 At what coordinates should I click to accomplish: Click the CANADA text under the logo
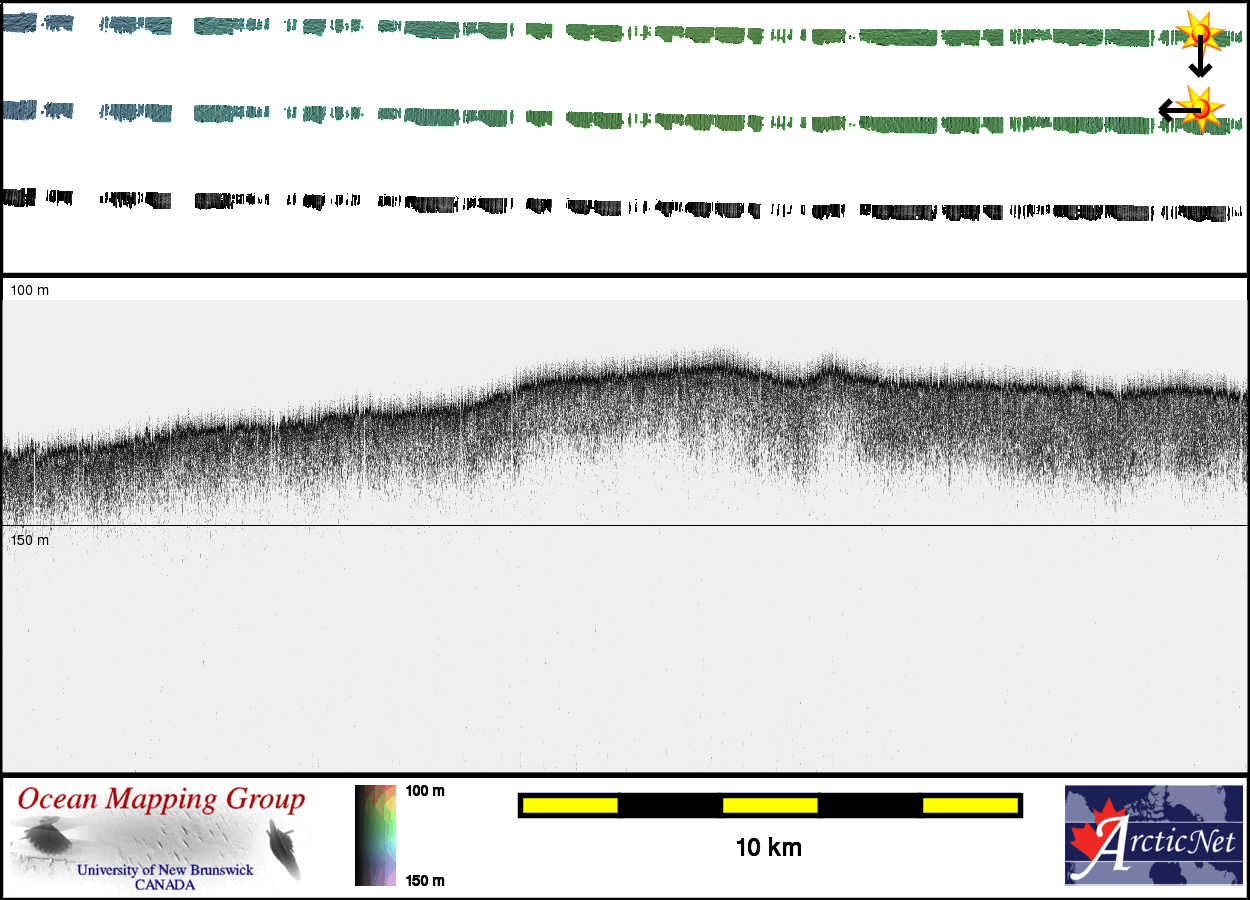pos(165,885)
